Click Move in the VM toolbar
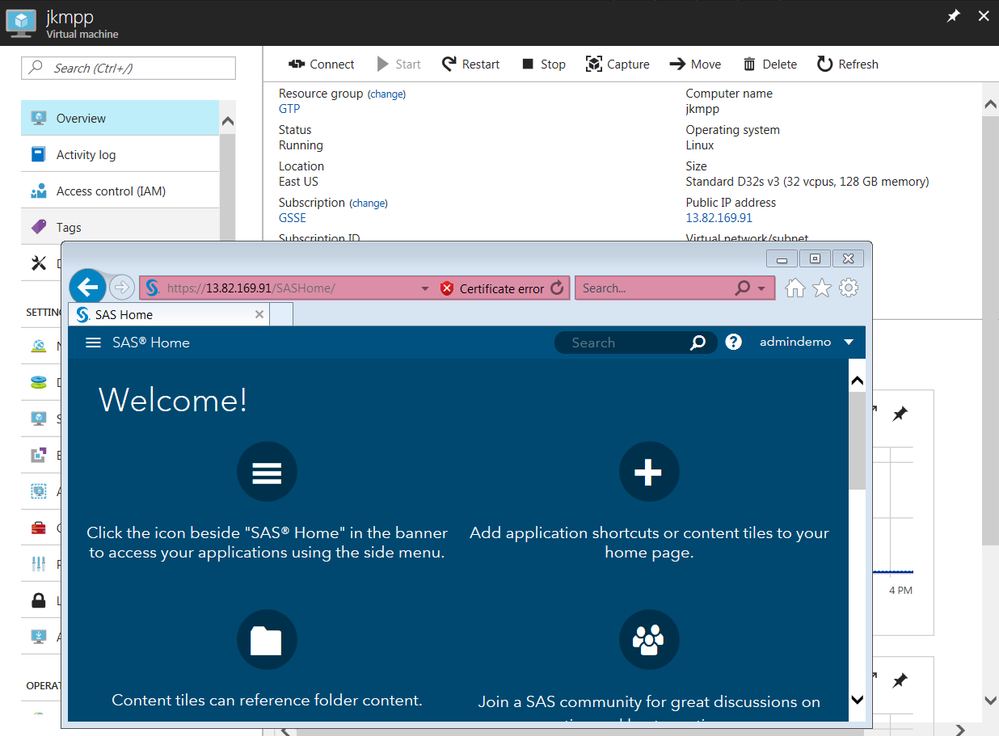 pyautogui.click(x=695, y=64)
